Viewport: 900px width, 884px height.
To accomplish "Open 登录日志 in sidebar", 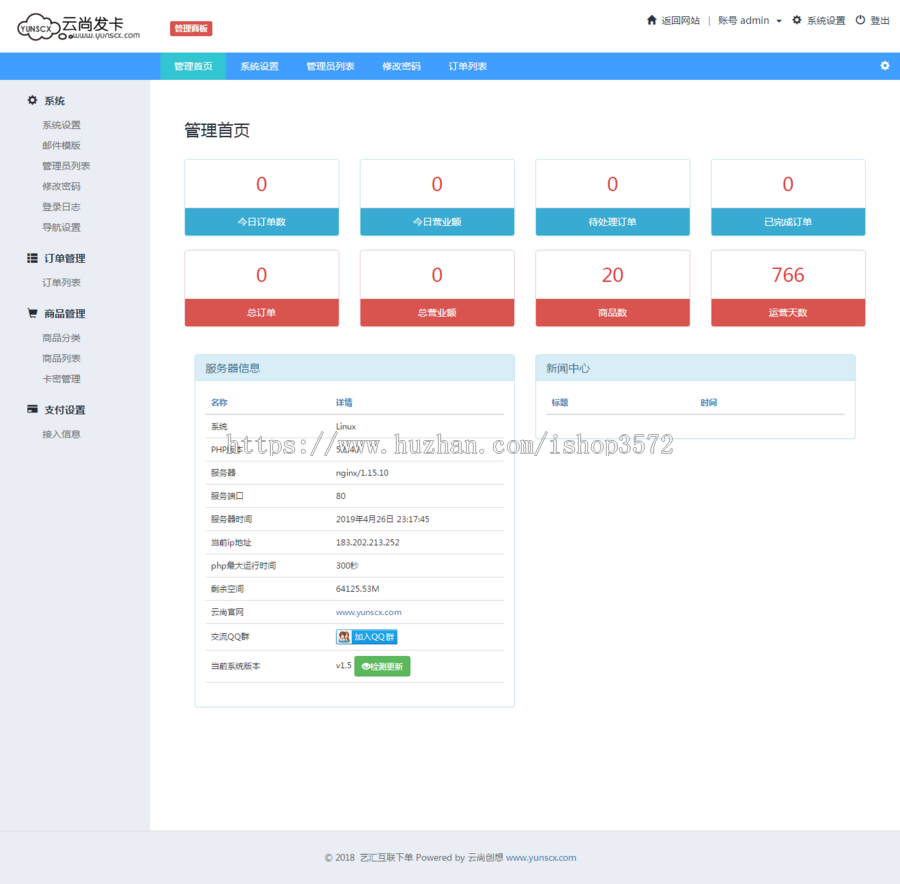I will click(x=61, y=207).
